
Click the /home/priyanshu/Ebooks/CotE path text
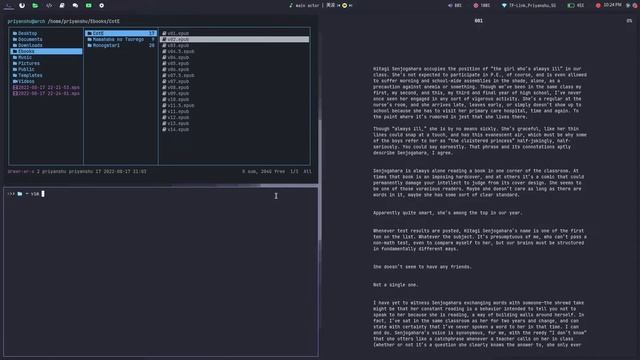pyautogui.click(x=84, y=21)
